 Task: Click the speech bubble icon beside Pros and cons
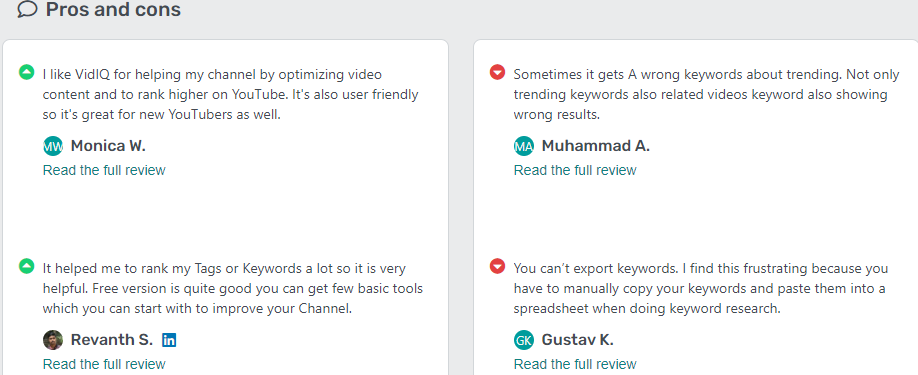[27, 9]
